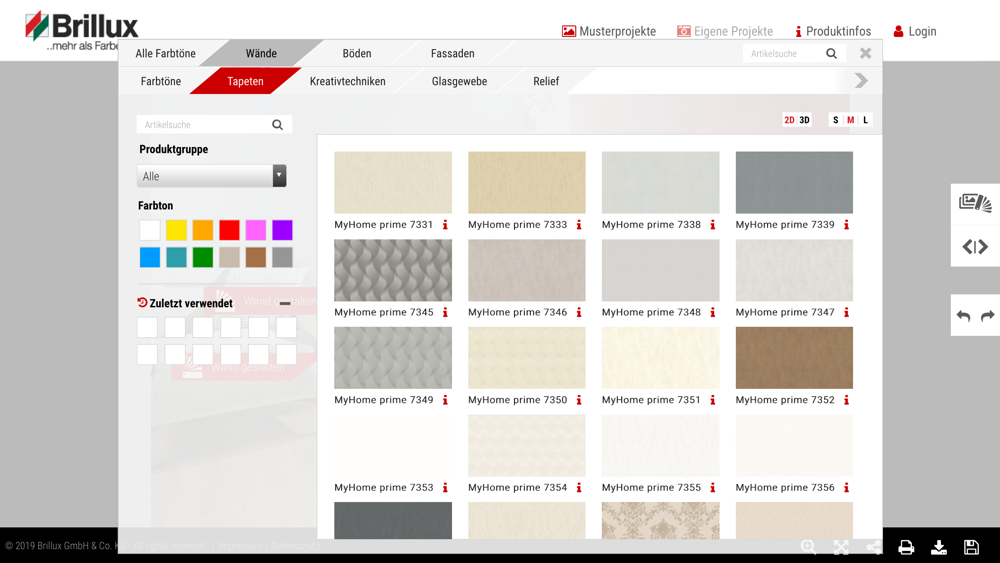Pick the purple Farbton swatch
Screen dimensions: 1000x563
283,230
